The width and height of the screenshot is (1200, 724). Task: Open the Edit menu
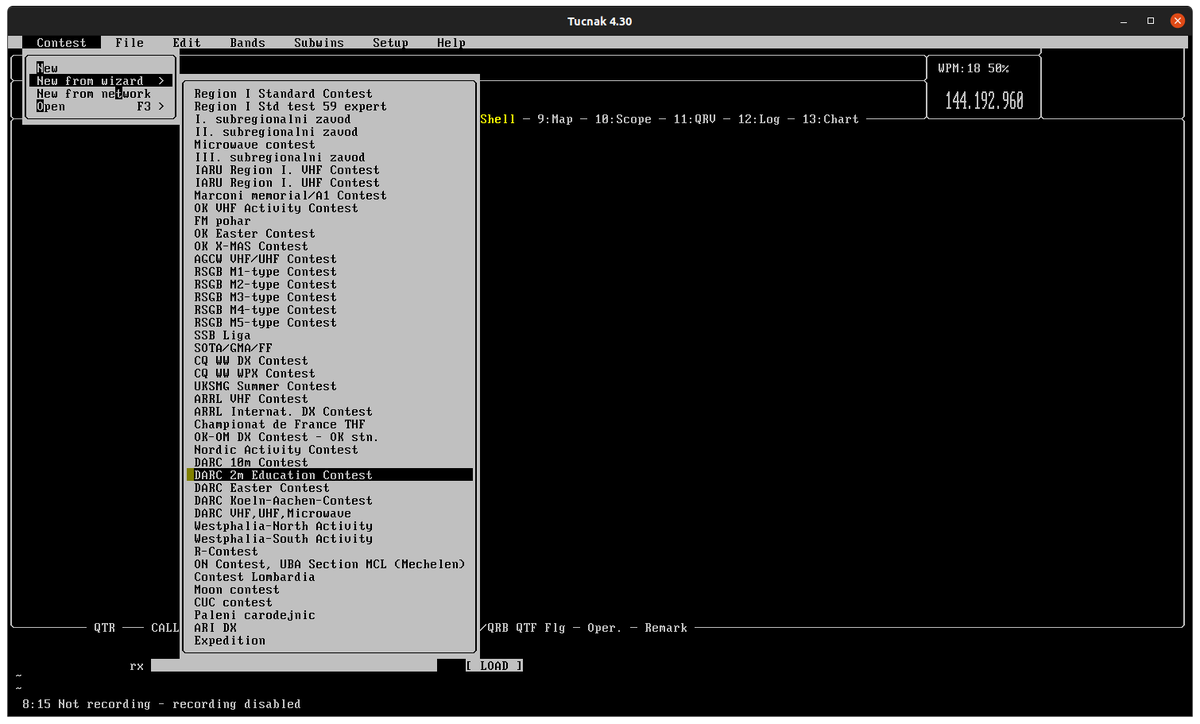(x=186, y=43)
